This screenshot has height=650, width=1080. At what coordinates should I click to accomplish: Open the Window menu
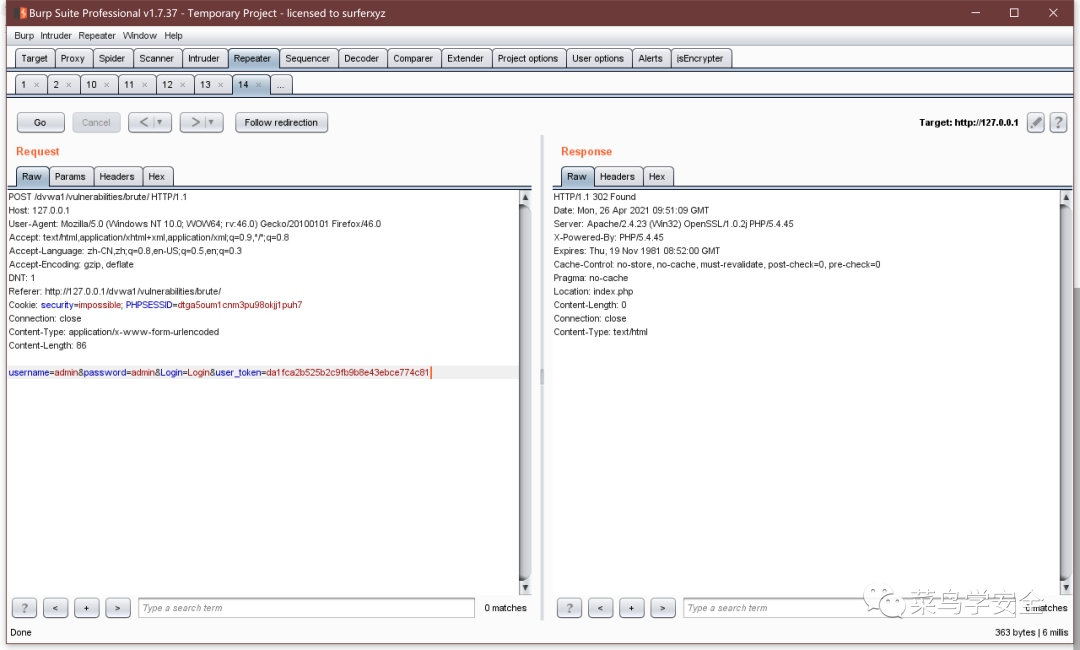[140, 36]
